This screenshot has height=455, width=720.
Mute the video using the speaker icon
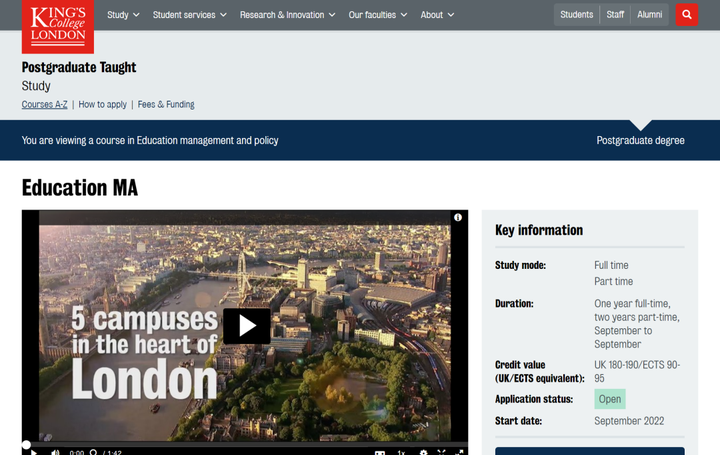(x=55, y=452)
